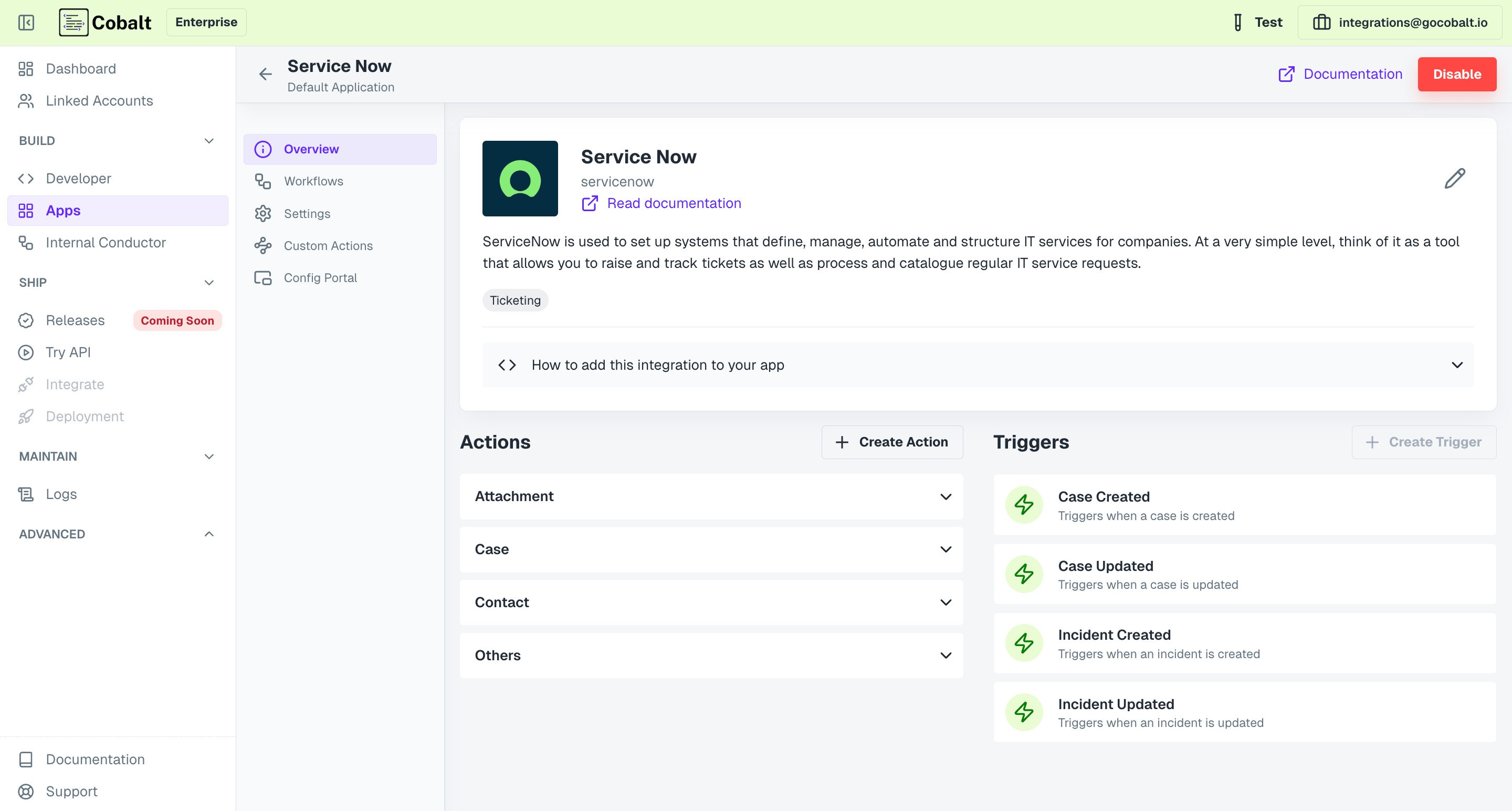The height and width of the screenshot is (811, 1512).
Task: Expand the Attachment actions group
Action: click(711, 497)
